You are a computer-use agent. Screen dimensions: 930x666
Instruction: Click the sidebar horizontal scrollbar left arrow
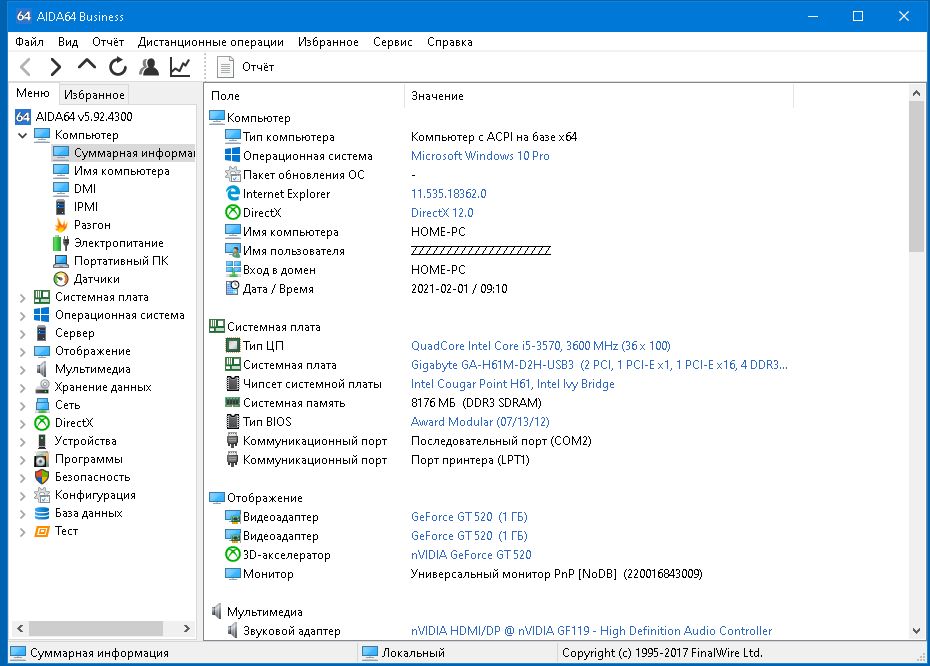tap(20, 628)
